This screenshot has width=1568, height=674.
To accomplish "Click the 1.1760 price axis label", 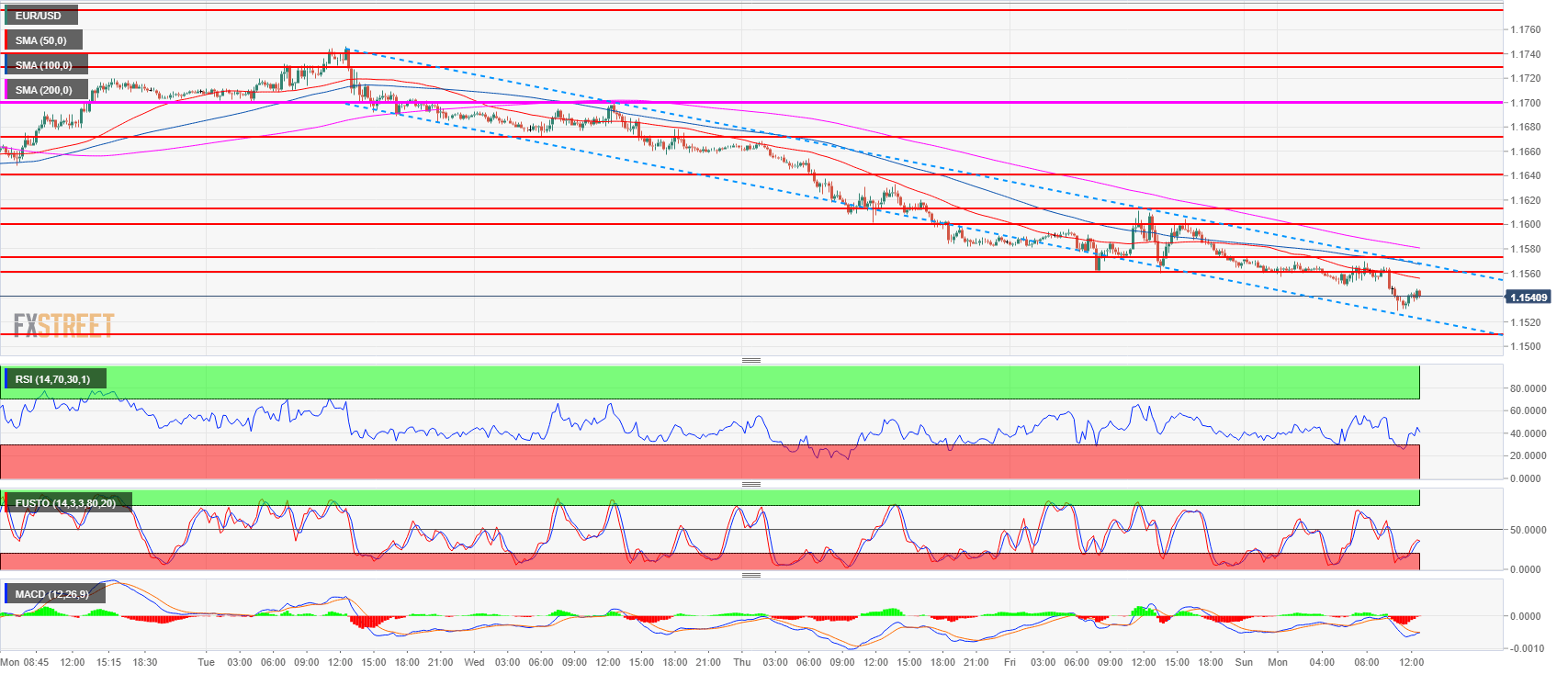I will 1526,29.
